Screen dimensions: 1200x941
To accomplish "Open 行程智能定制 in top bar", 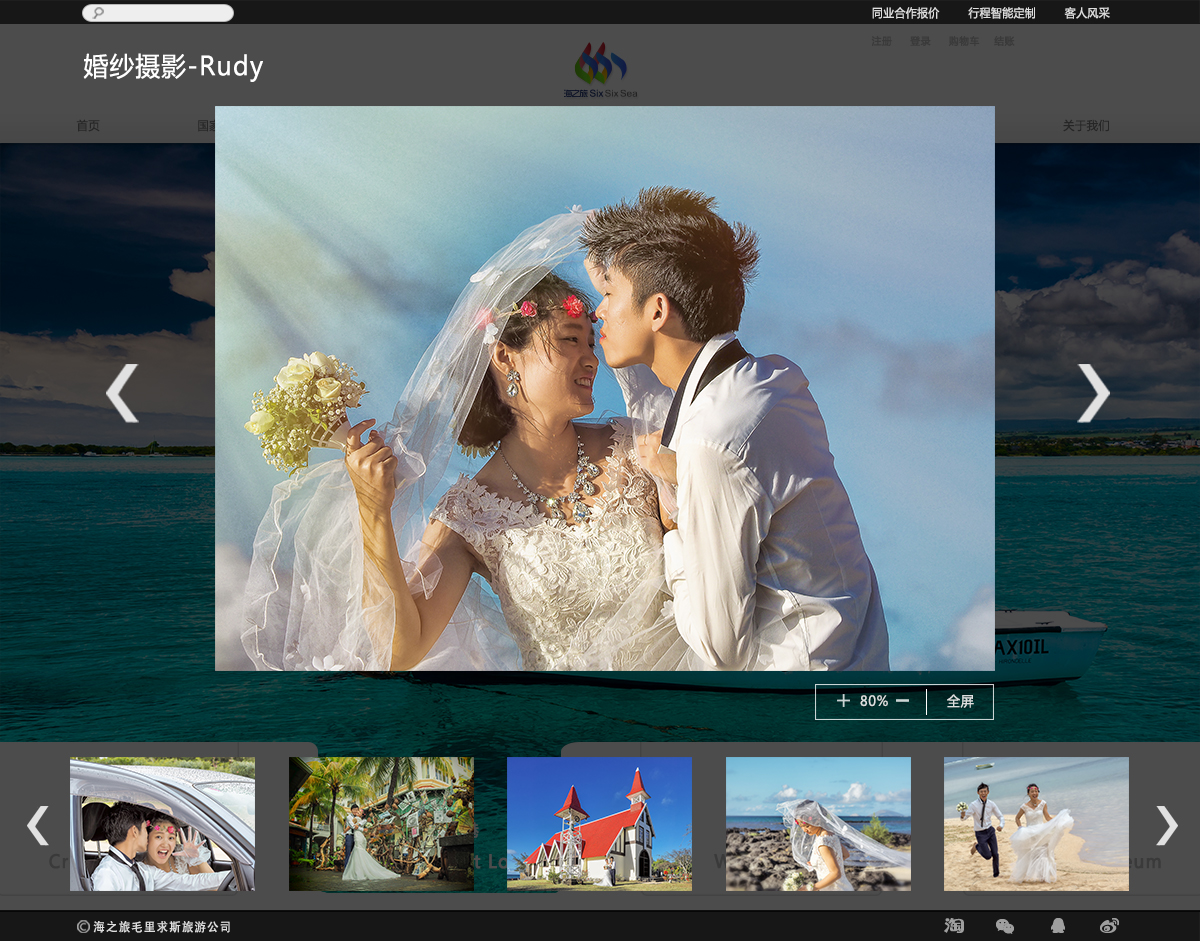I will [x=1001, y=13].
